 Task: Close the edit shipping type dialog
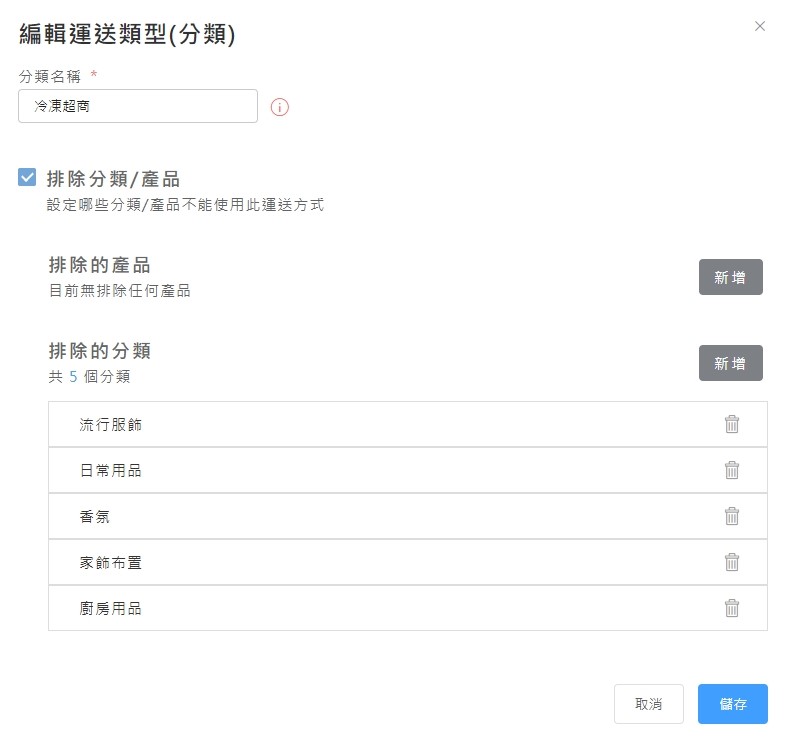[760, 26]
